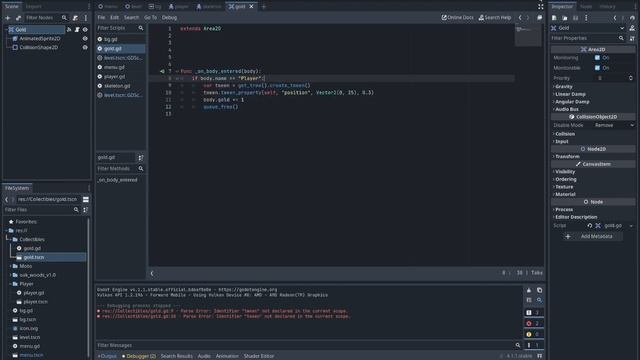Switch to the skeleton scene tab
Image resolution: width=640 pixels, height=360 pixels.
coord(209,7)
